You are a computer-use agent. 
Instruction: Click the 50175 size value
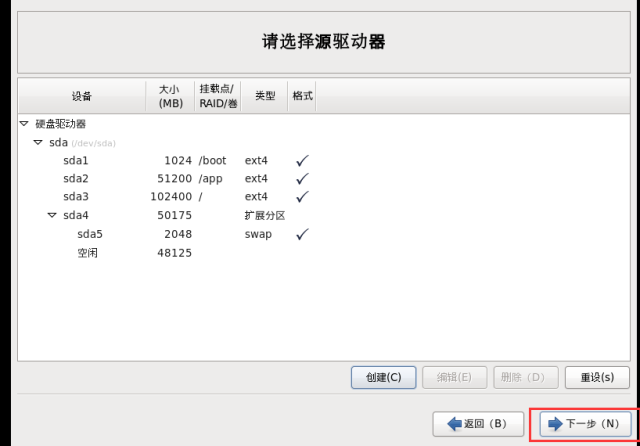click(175, 215)
